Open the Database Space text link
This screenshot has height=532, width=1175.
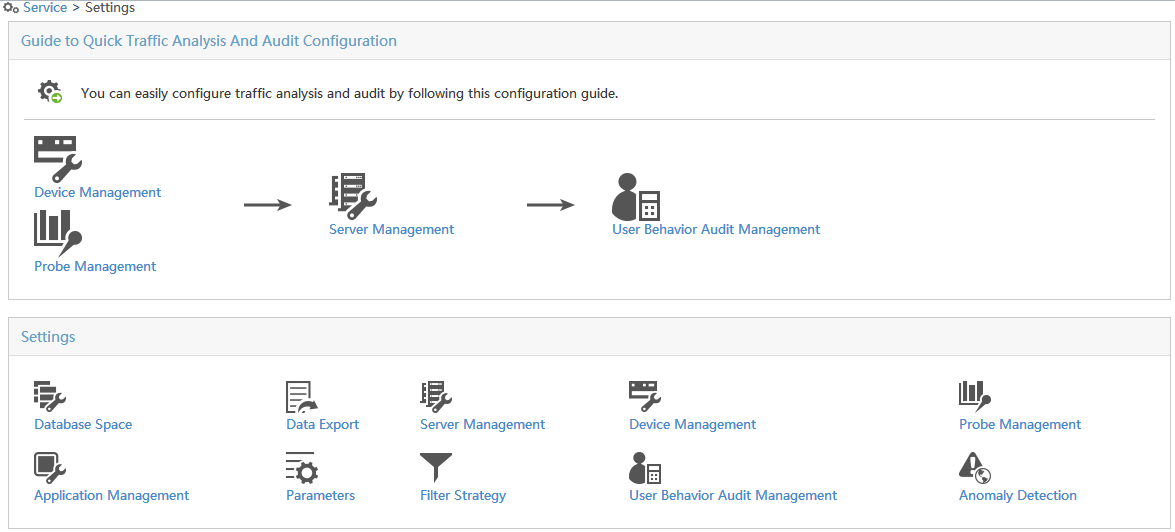83,424
